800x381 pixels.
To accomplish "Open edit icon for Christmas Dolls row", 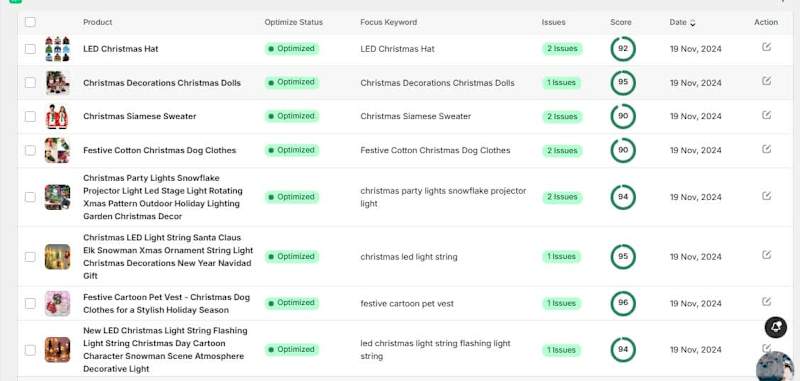I will [x=766, y=81].
